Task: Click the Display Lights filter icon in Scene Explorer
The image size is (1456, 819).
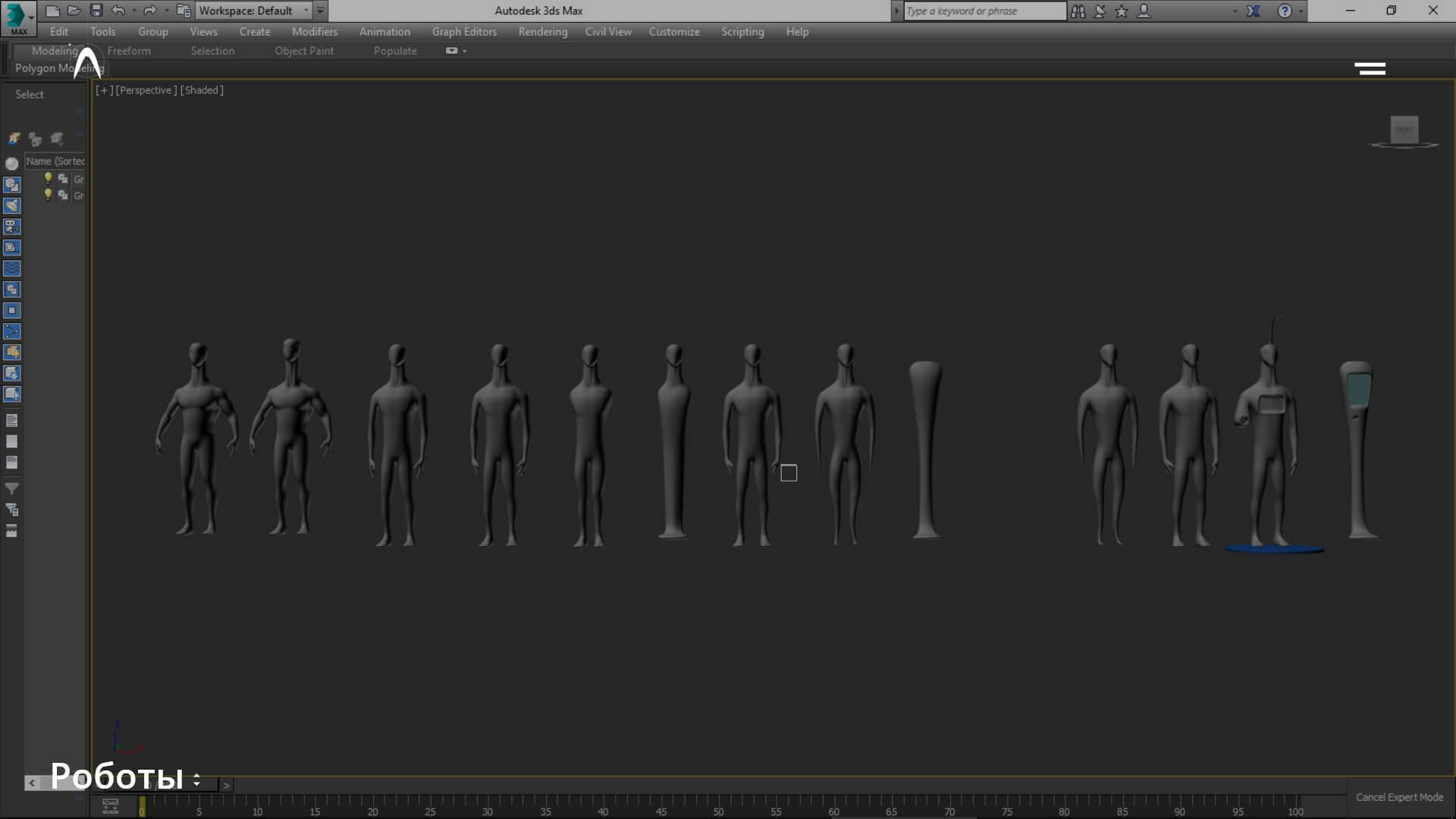Action: click(x=12, y=206)
